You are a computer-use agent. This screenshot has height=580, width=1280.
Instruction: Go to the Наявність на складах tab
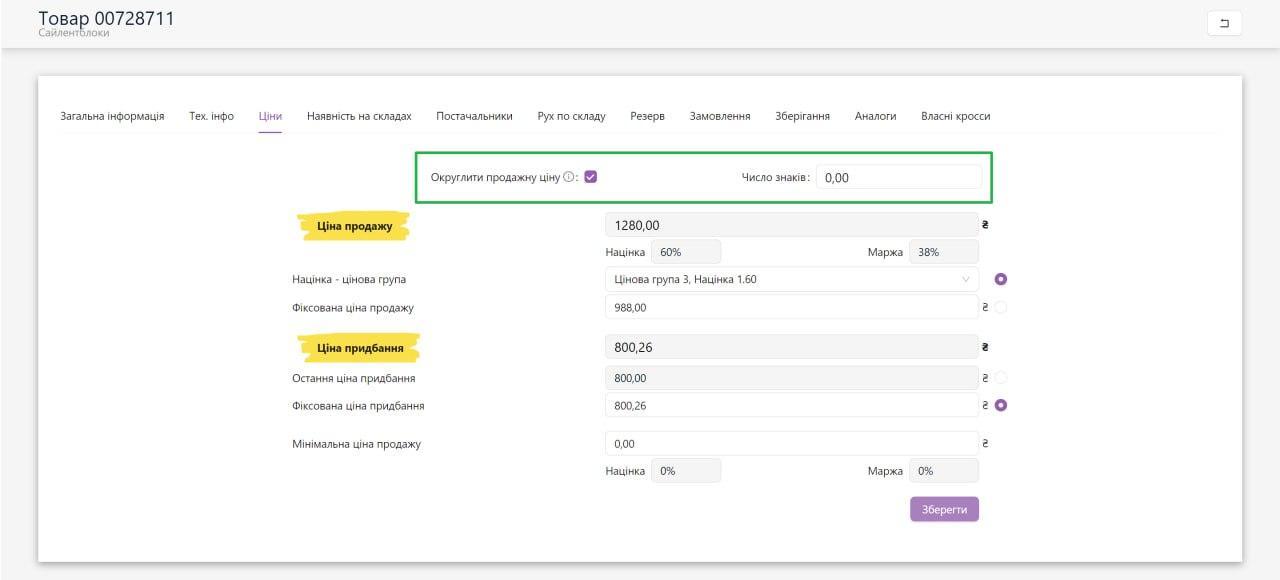point(359,116)
